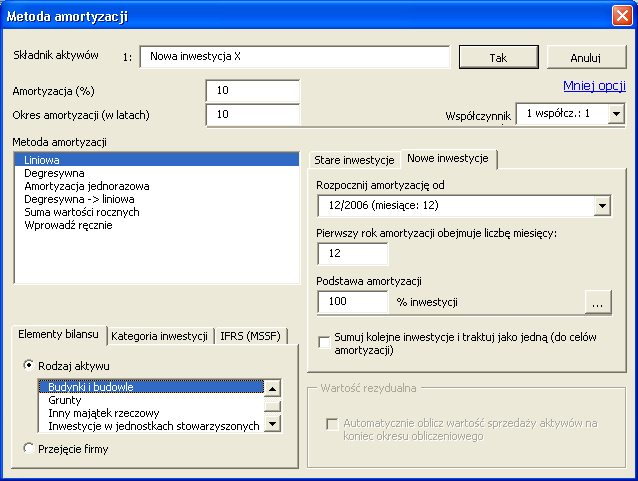638x481 pixels.
Task: Select Inny majątek rzeczowy asset type
Action: click(x=151, y=413)
